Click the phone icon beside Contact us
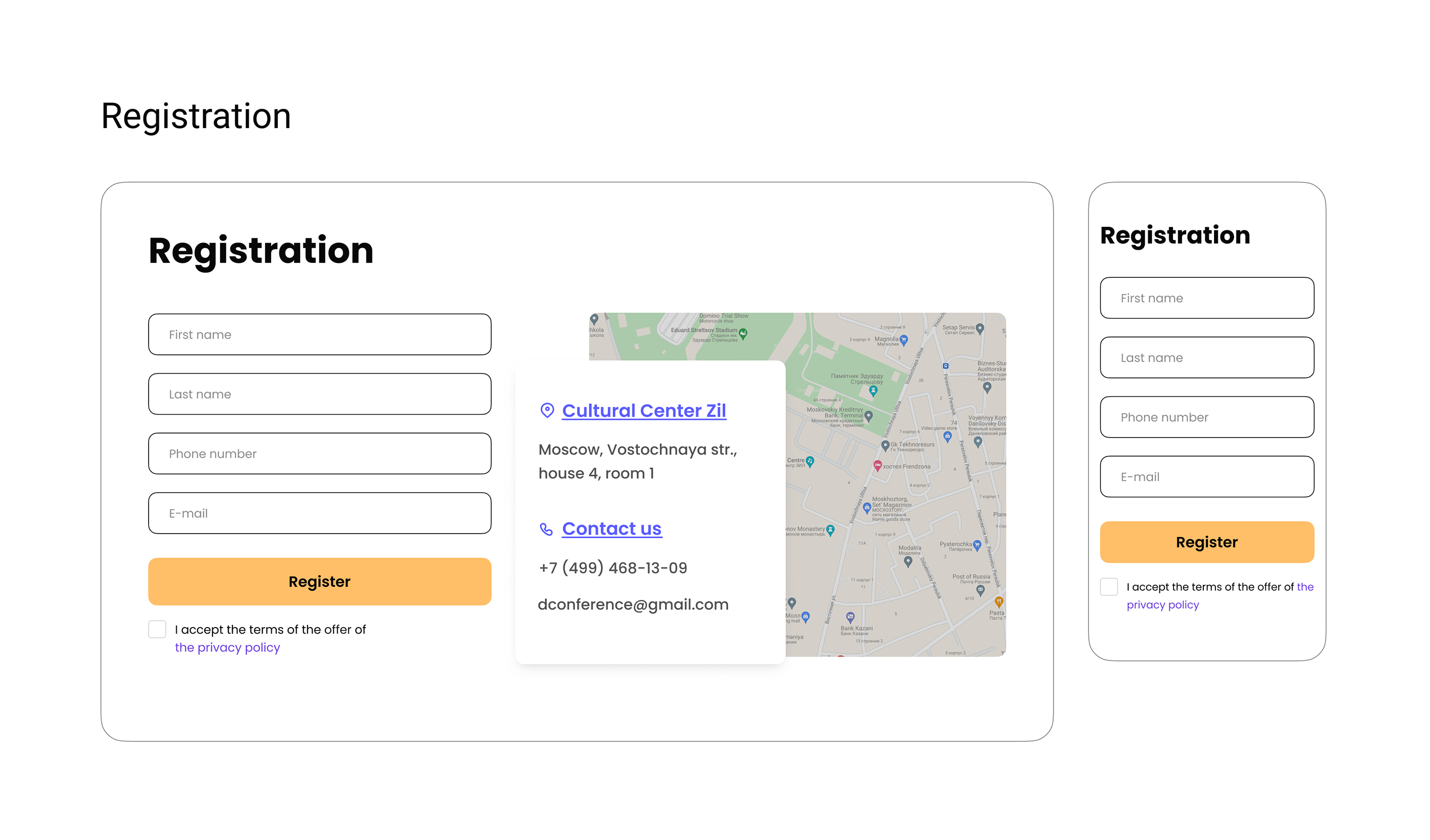The image size is (1430, 840). (x=546, y=529)
